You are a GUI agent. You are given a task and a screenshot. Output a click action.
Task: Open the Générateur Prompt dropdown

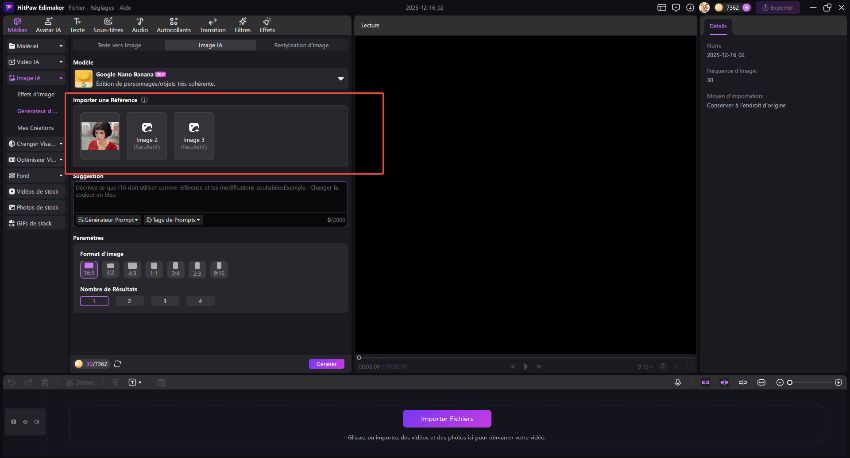(109, 219)
